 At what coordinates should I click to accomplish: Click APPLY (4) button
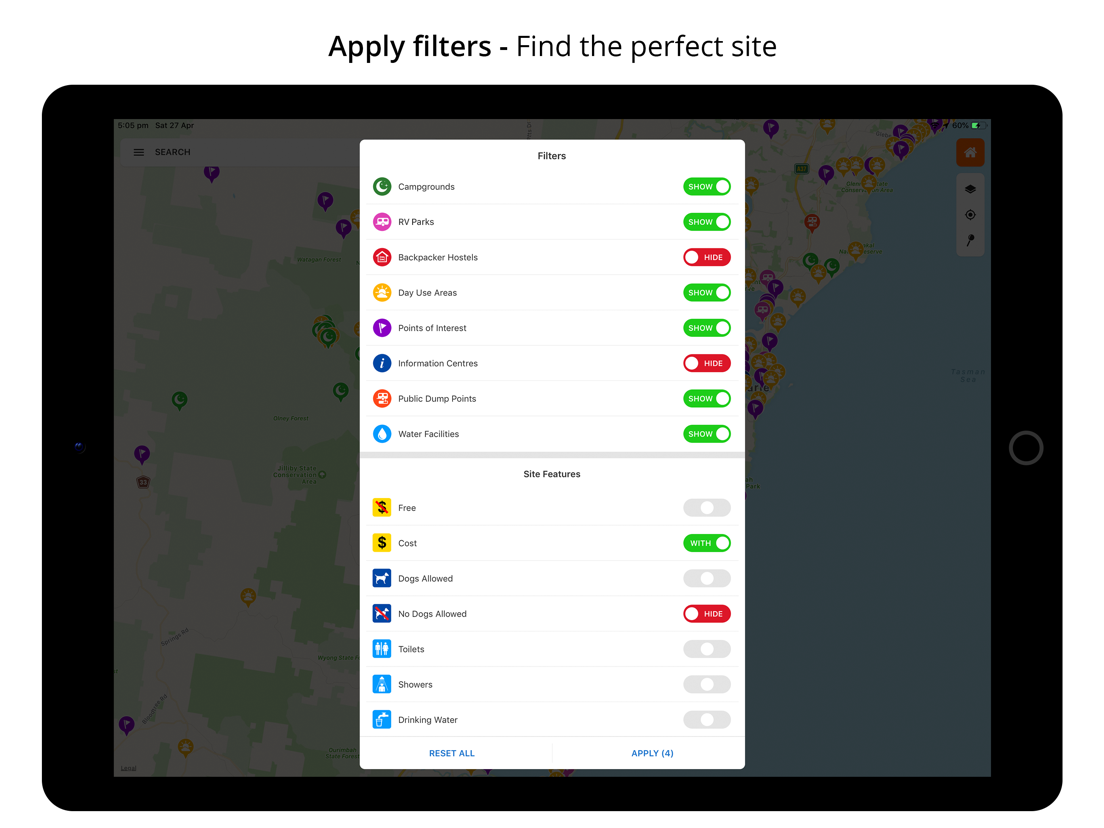coord(652,753)
